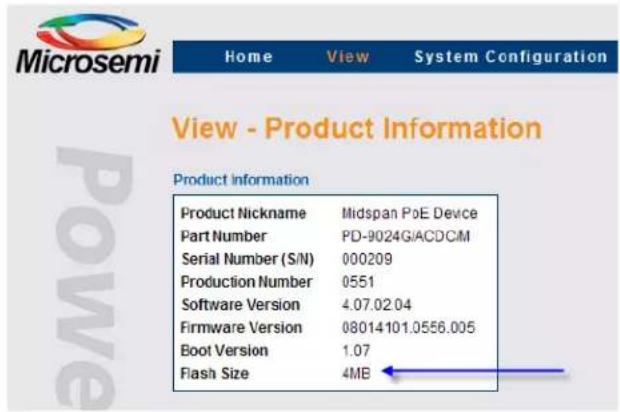The image size is (620, 412).
Task: Open the Home menu
Action: pyautogui.click(x=249, y=57)
